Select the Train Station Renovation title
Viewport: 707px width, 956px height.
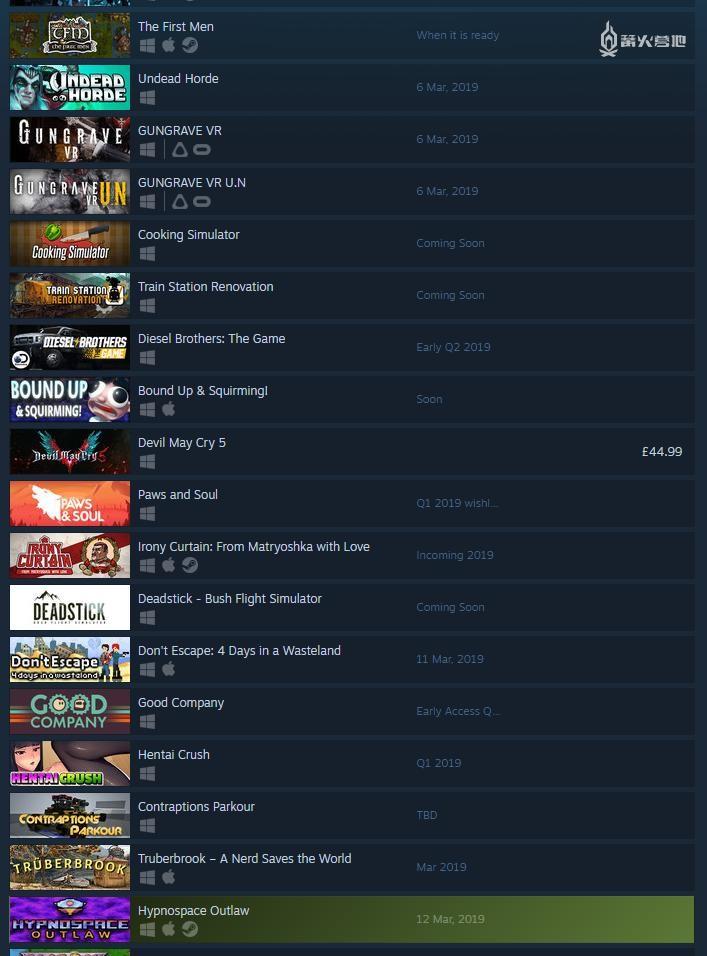(x=205, y=287)
